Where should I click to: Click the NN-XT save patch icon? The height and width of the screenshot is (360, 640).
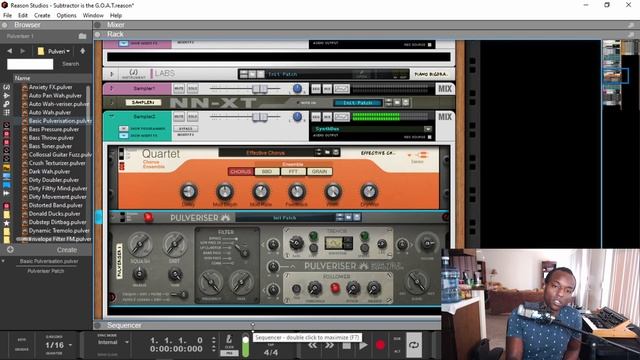(x=405, y=103)
